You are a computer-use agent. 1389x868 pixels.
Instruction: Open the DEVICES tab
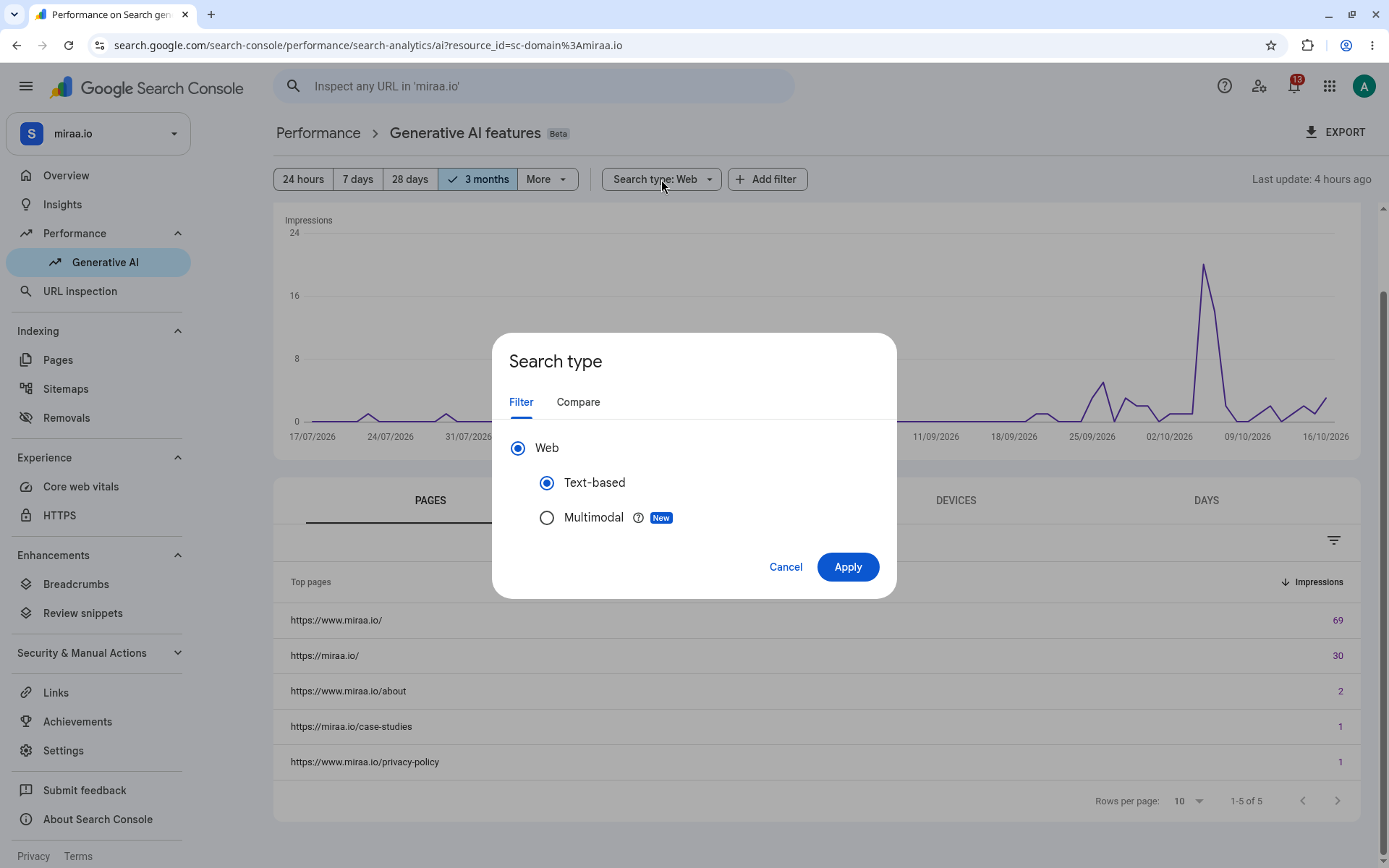click(x=956, y=501)
